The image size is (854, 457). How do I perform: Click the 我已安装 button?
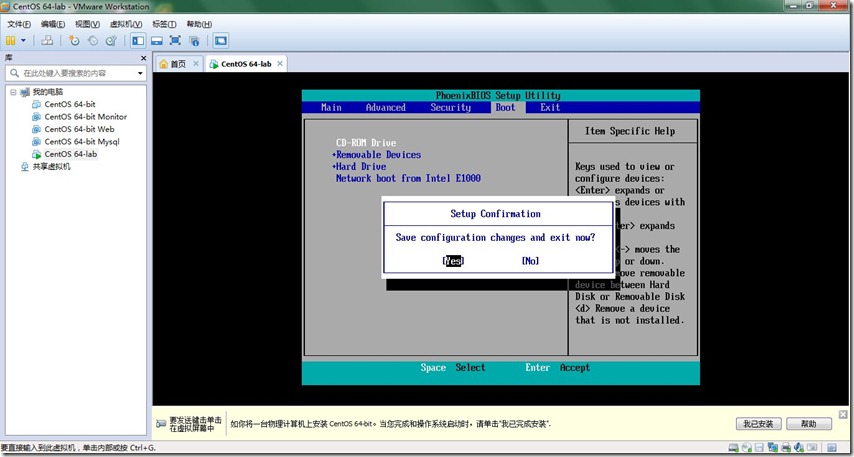coord(759,424)
